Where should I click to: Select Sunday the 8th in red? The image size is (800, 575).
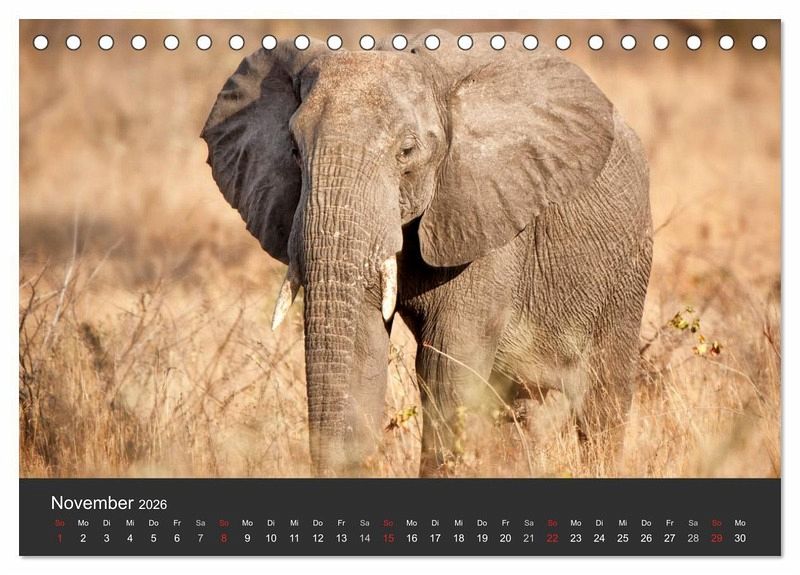click(224, 538)
